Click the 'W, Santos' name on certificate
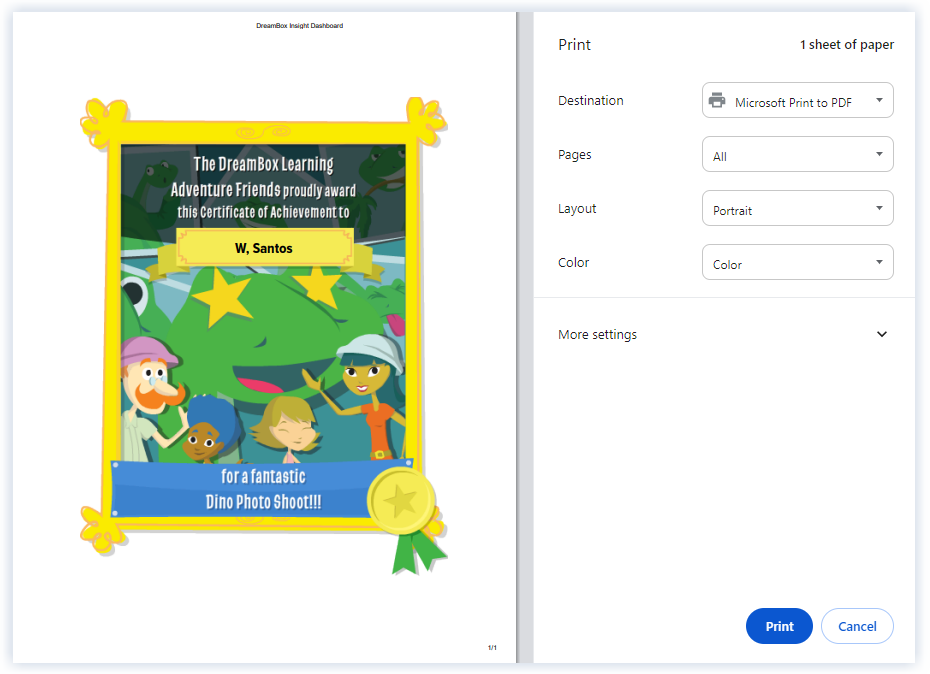Image resolution: width=930 pixels, height=674 pixels. click(264, 249)
